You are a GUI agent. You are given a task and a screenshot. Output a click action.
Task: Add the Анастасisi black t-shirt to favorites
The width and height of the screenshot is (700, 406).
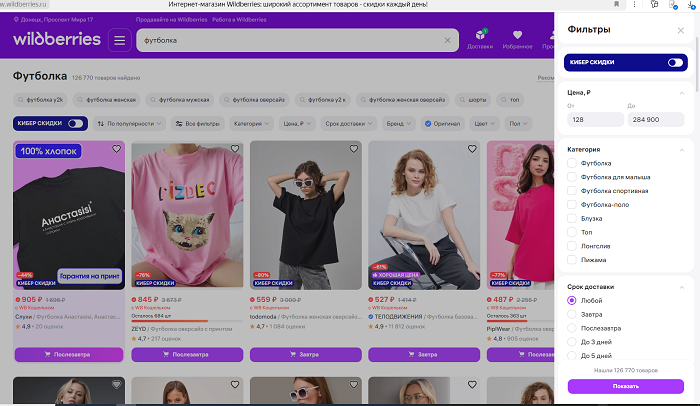117,149
